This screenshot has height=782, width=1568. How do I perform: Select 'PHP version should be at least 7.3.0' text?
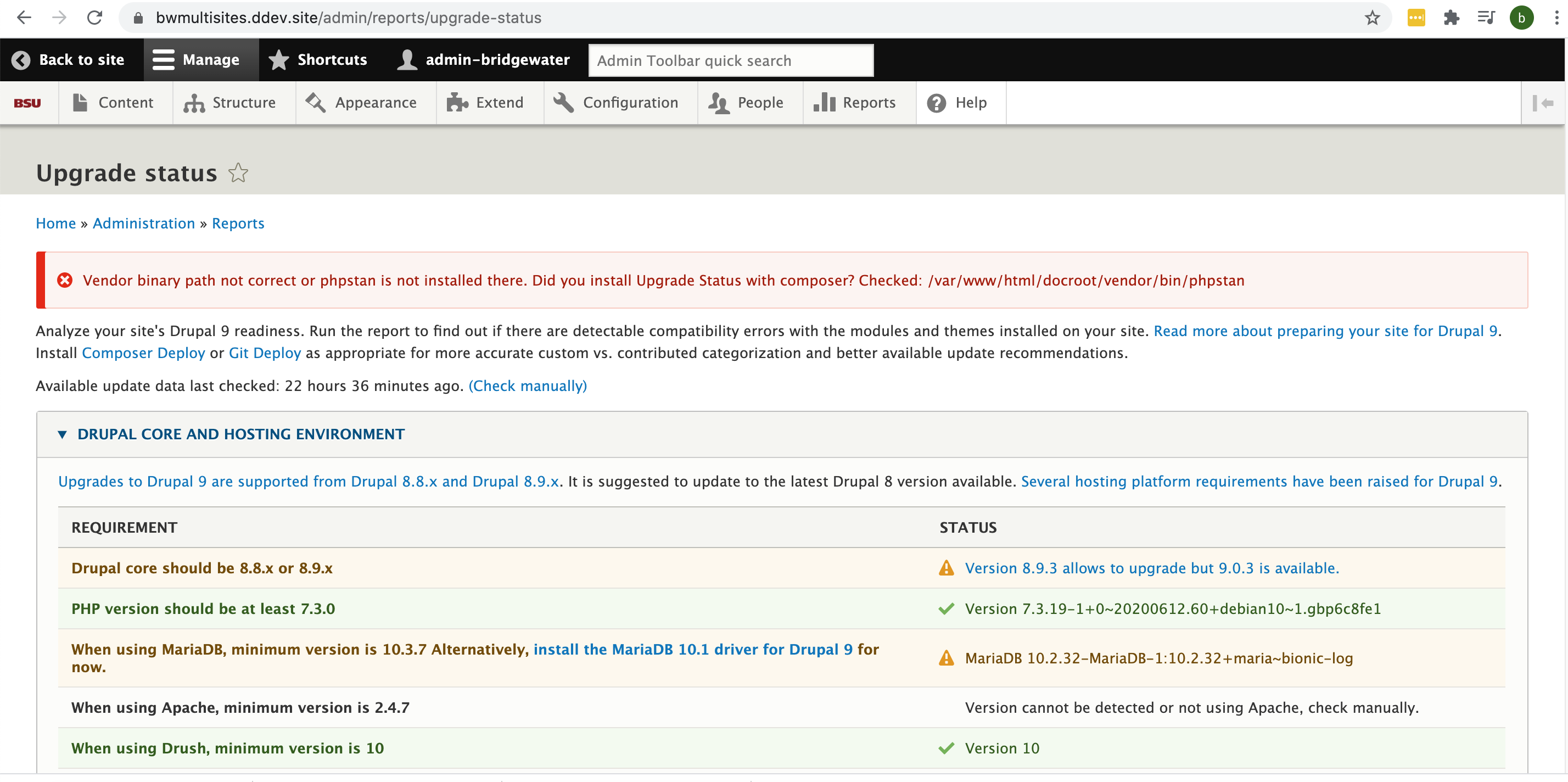point(203,609)
